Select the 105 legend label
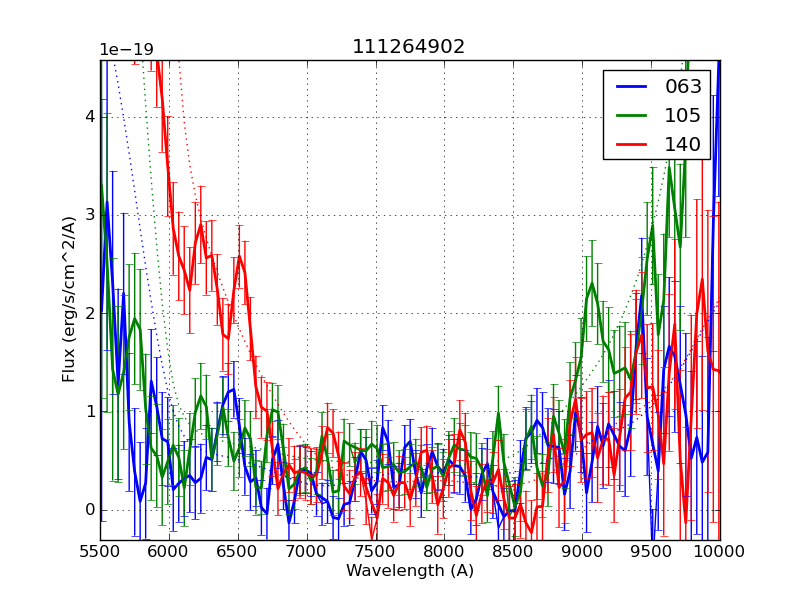This screenshot has width=800, height=600. [x=683, y=116]
